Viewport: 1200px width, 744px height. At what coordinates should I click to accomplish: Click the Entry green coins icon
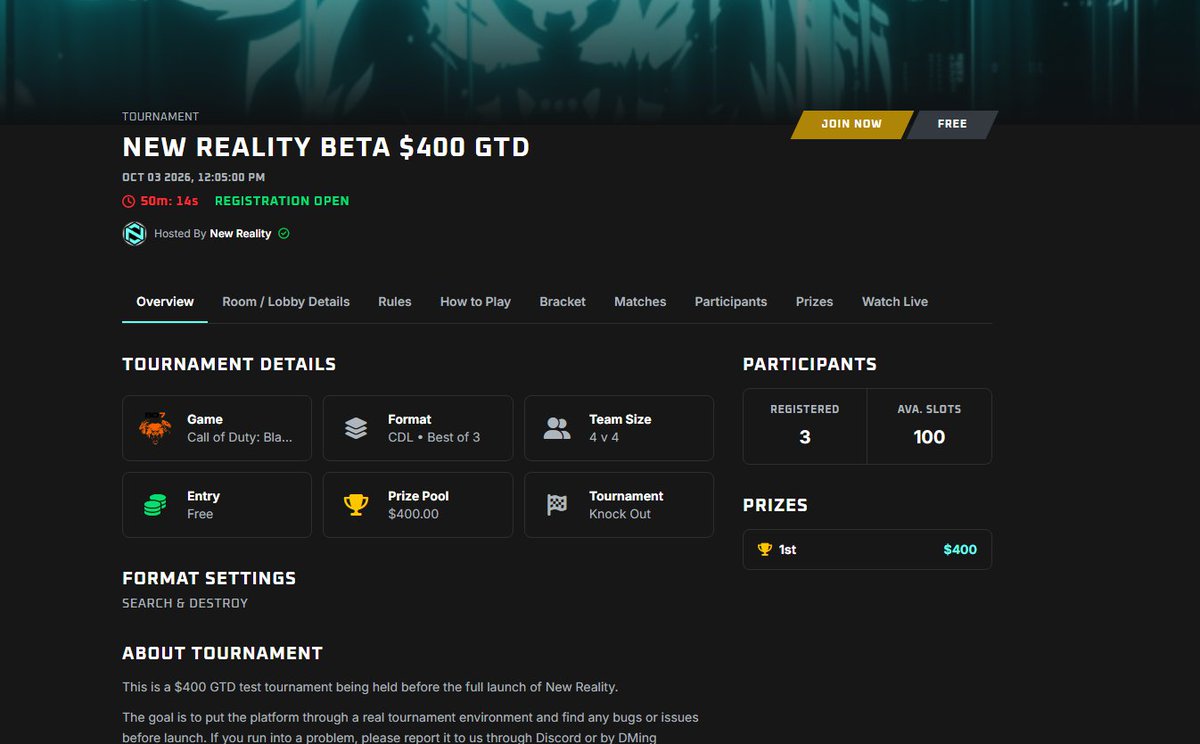coord(155,505)
